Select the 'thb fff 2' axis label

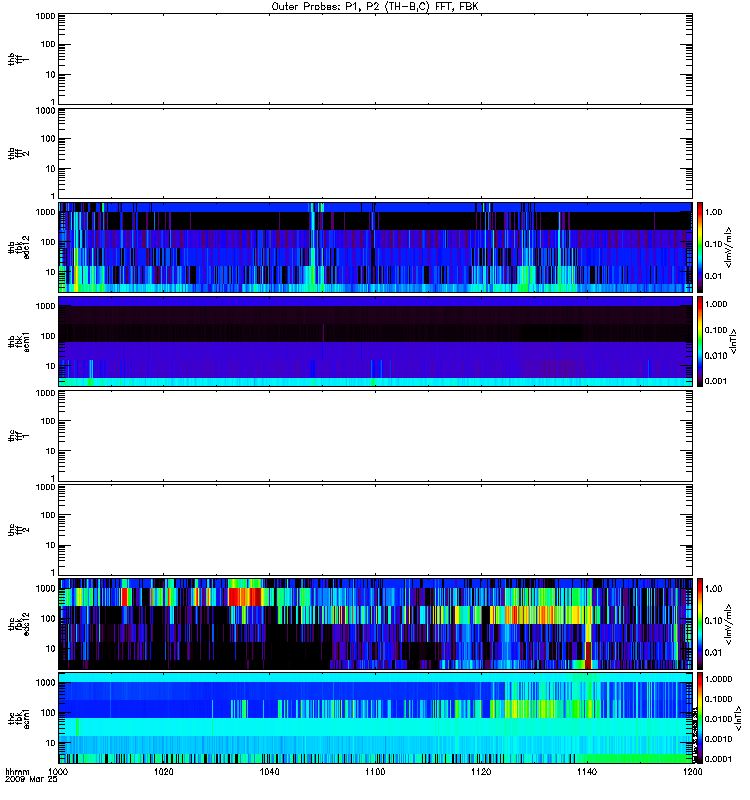(x=18, y=153)
